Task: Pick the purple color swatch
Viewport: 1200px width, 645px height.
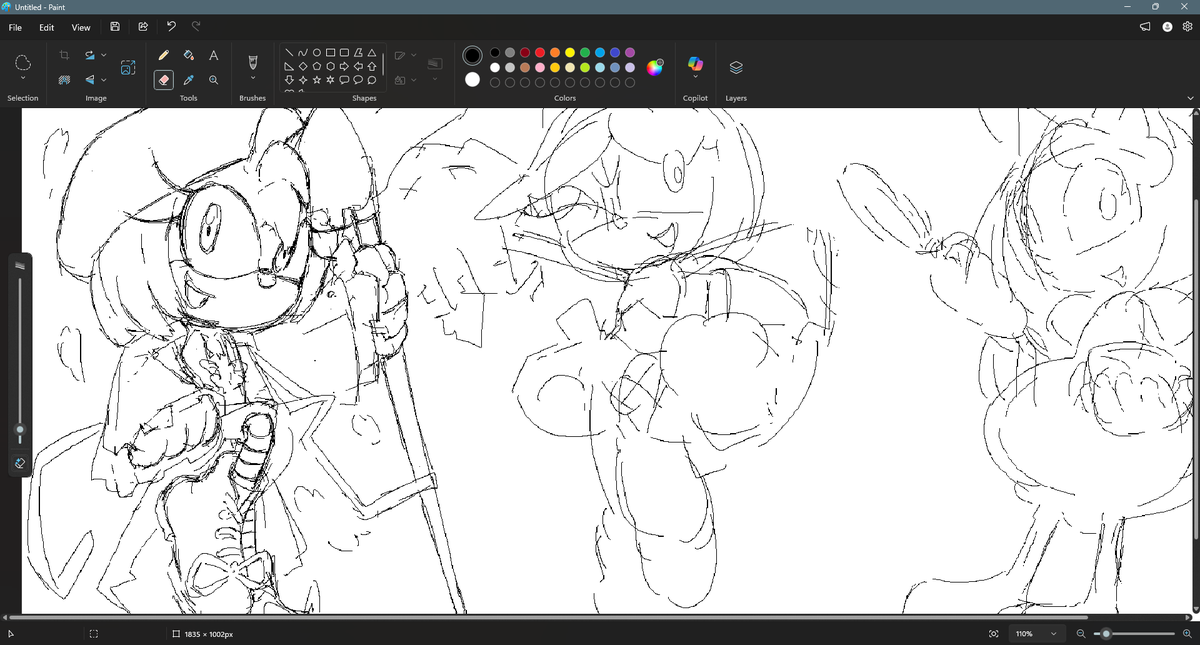Action: point(630,52)
